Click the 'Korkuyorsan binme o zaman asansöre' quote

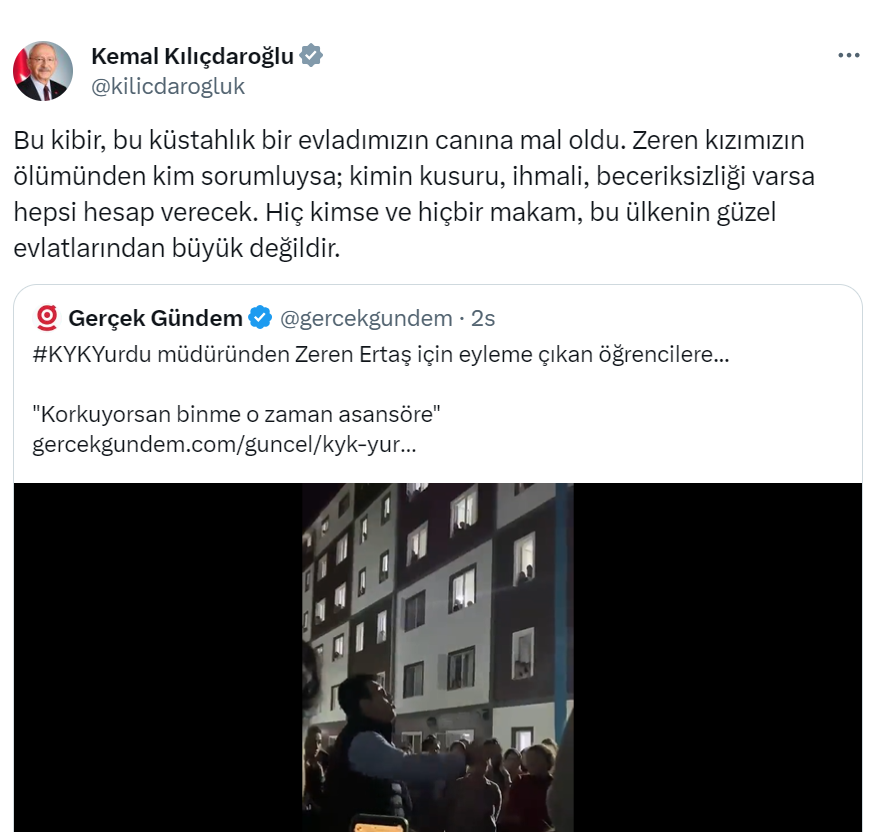pyautogui.click(x=236, y=414)
